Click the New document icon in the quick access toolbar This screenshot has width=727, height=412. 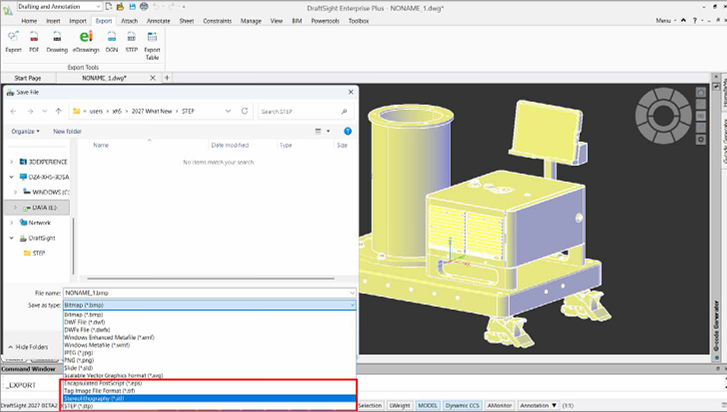coord(108,6)
